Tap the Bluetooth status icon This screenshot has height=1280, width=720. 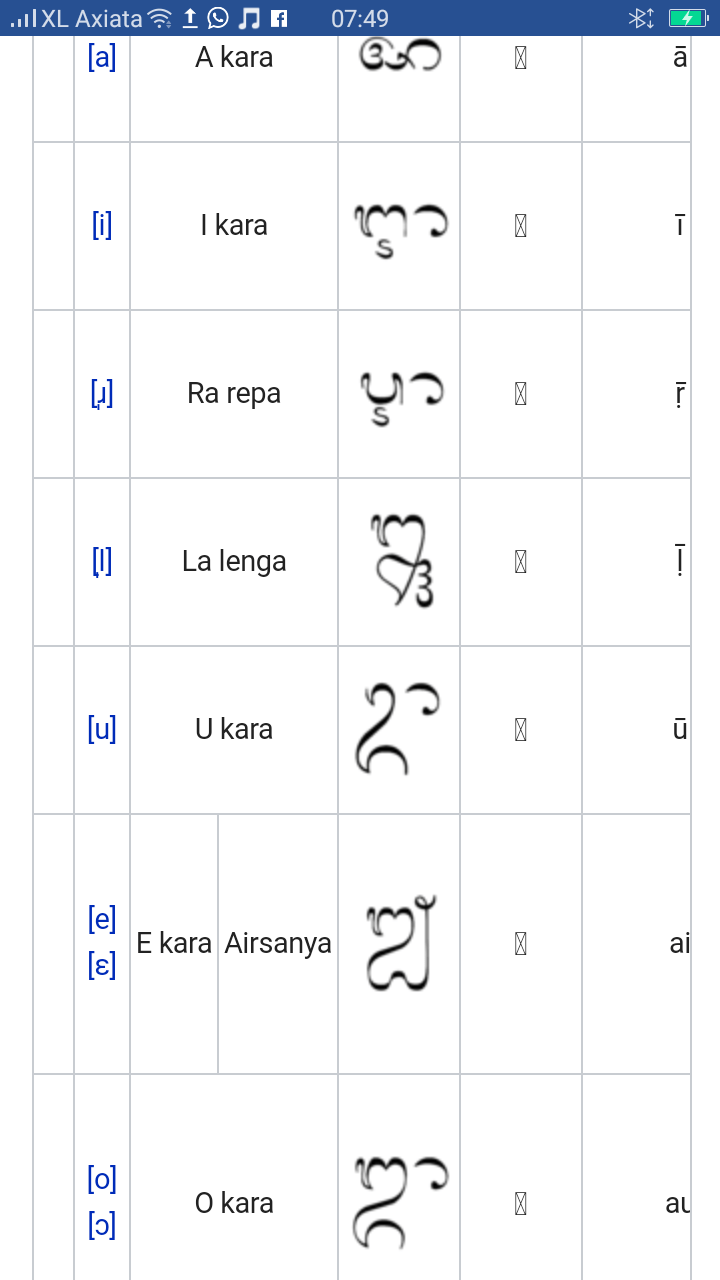pyautogui.click(x=640, y=18)
